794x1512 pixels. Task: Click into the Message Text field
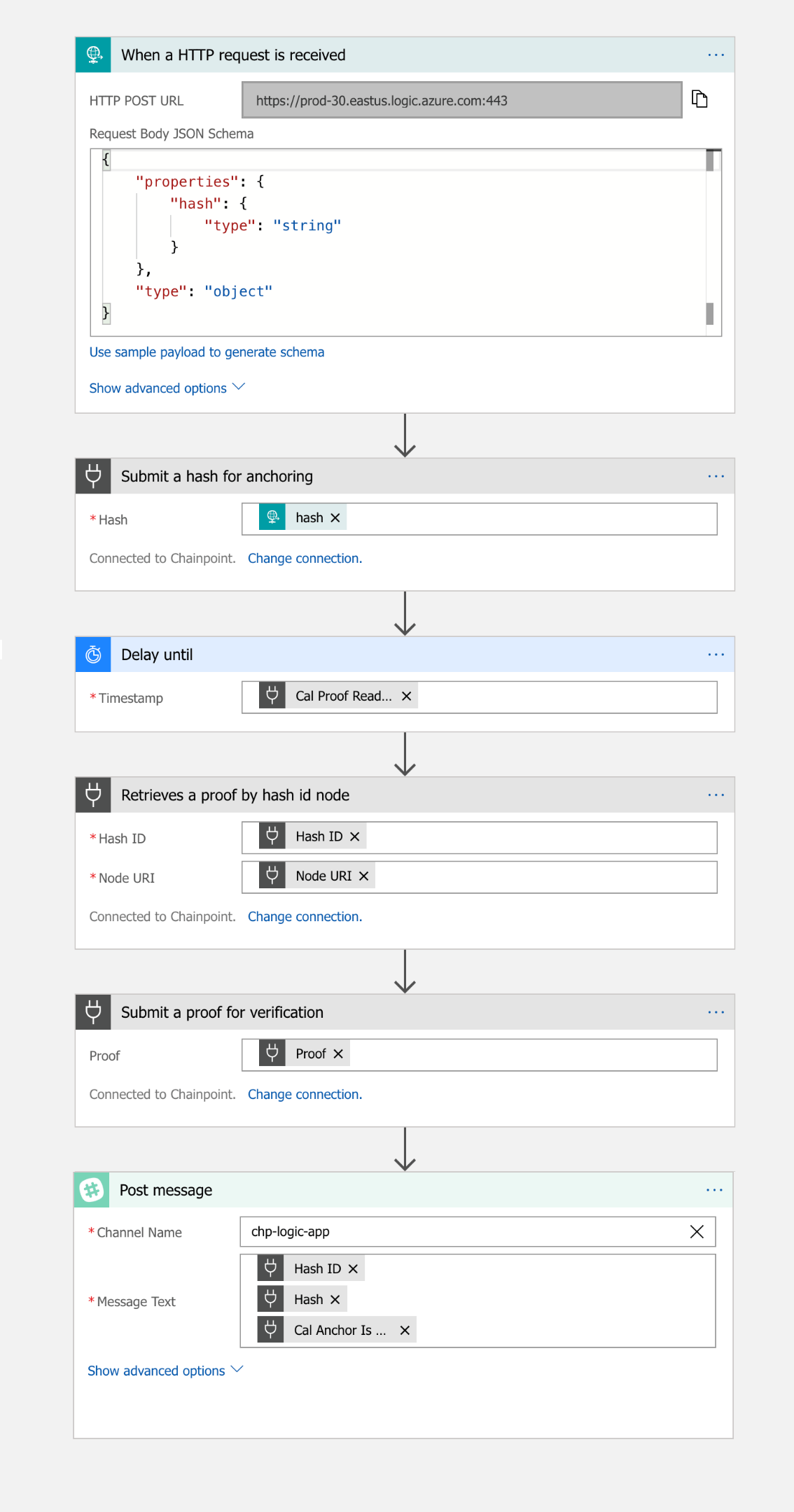(560, 1301)
